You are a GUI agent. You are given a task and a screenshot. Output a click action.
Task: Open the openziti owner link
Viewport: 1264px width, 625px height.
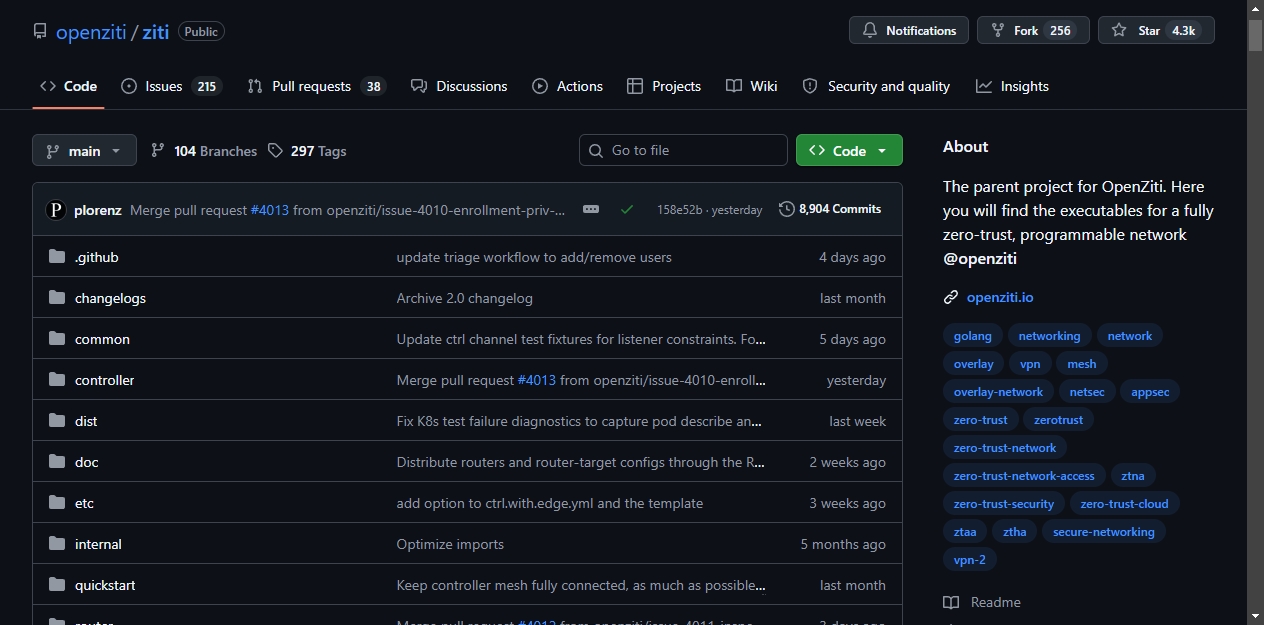(x=91, y=32)
